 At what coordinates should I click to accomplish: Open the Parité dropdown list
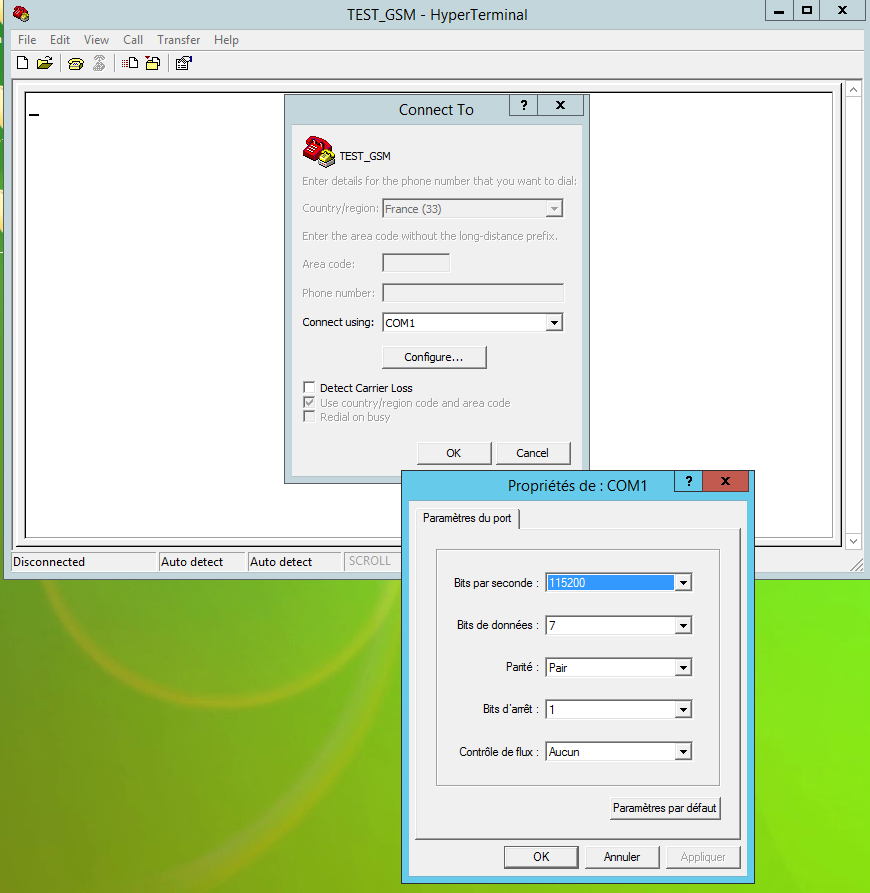click(683, 668)
